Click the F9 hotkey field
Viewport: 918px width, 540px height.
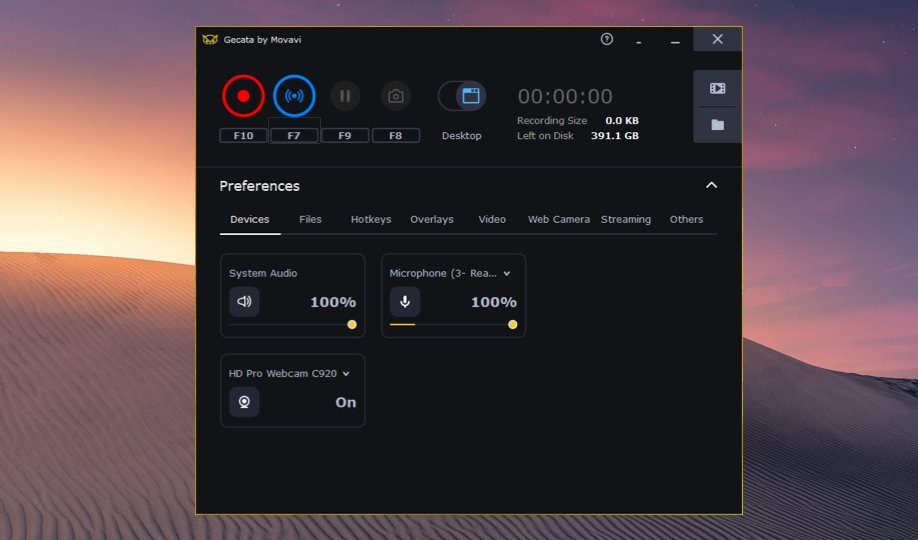pos(345,136)
